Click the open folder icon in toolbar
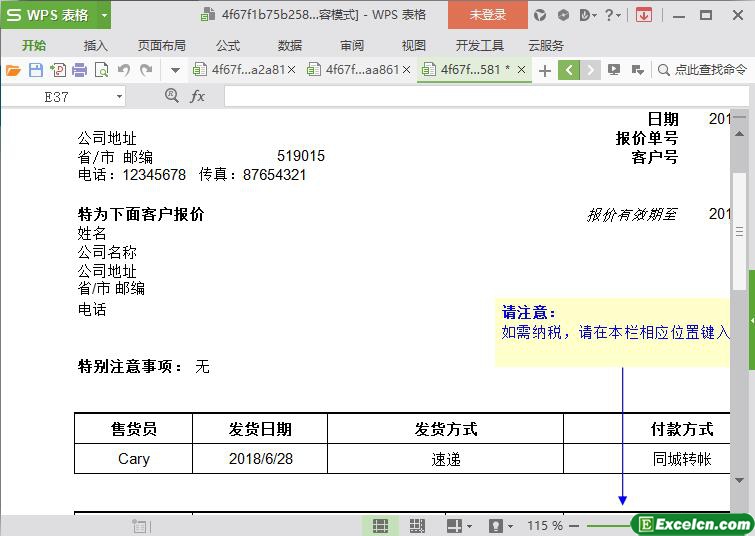 13,70
